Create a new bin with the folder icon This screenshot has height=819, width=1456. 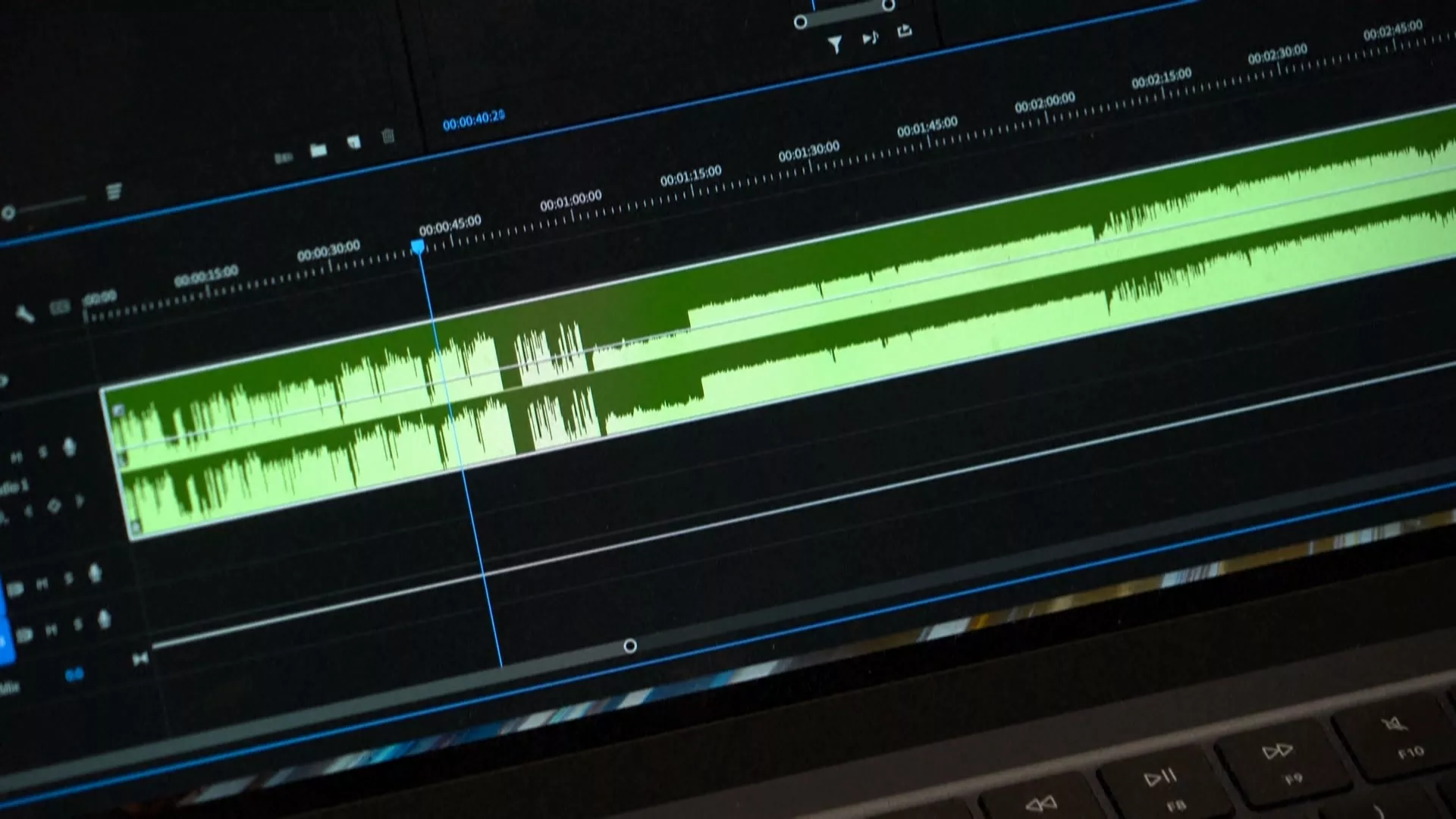[x=318, y=150]
